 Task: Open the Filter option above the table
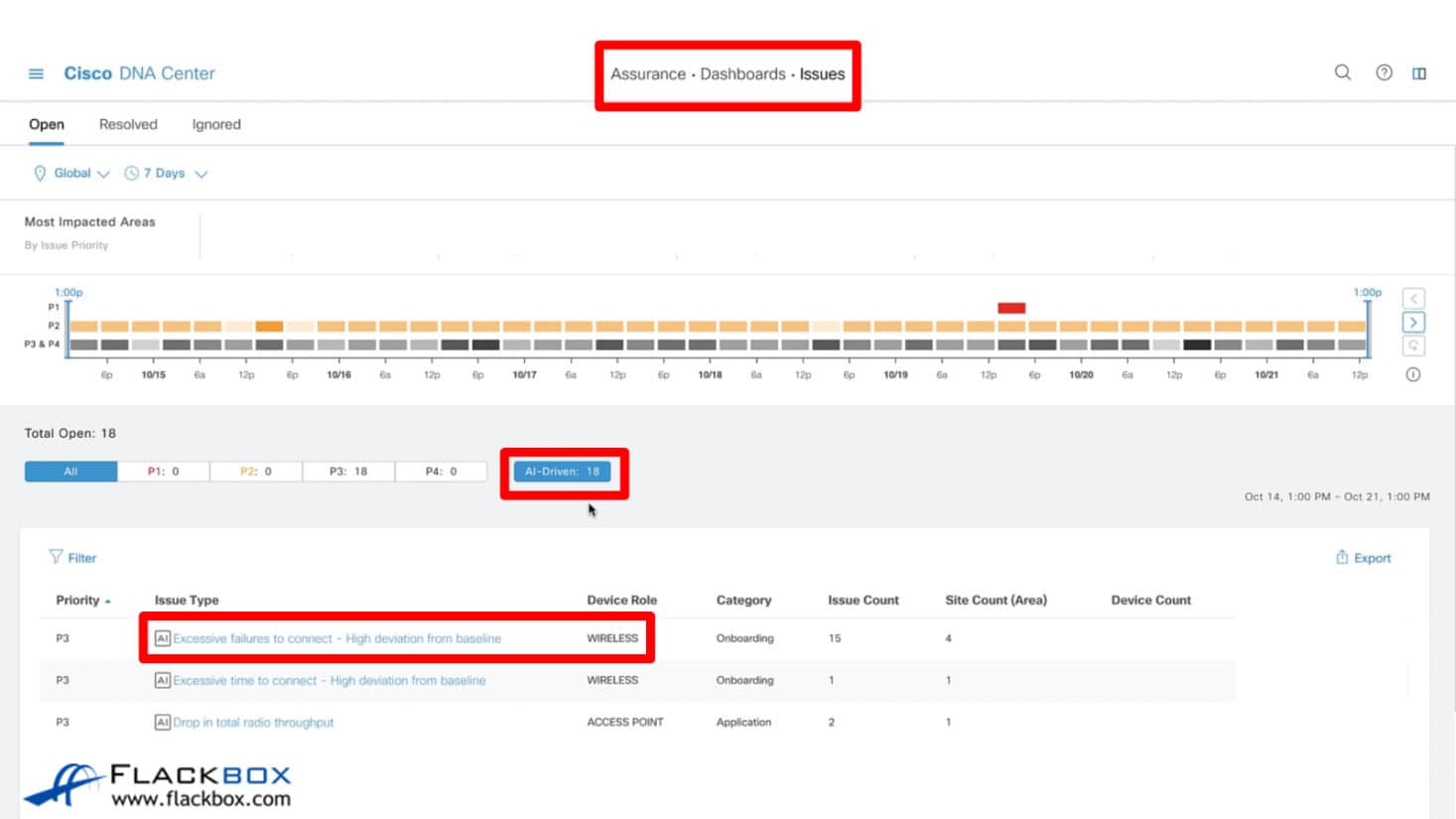(72, 558)
